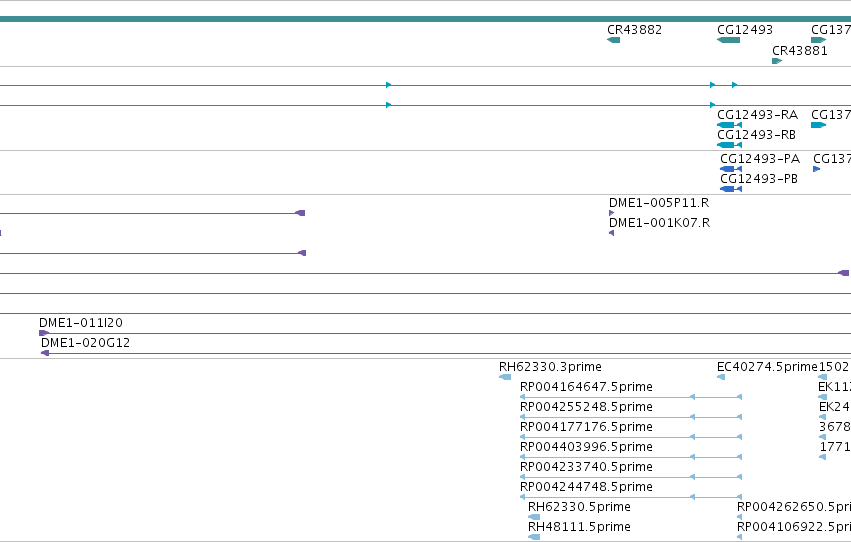The image size is (851, 542).
Task: Click the RP004244748.5prime label
Action: tap(586, 487)
